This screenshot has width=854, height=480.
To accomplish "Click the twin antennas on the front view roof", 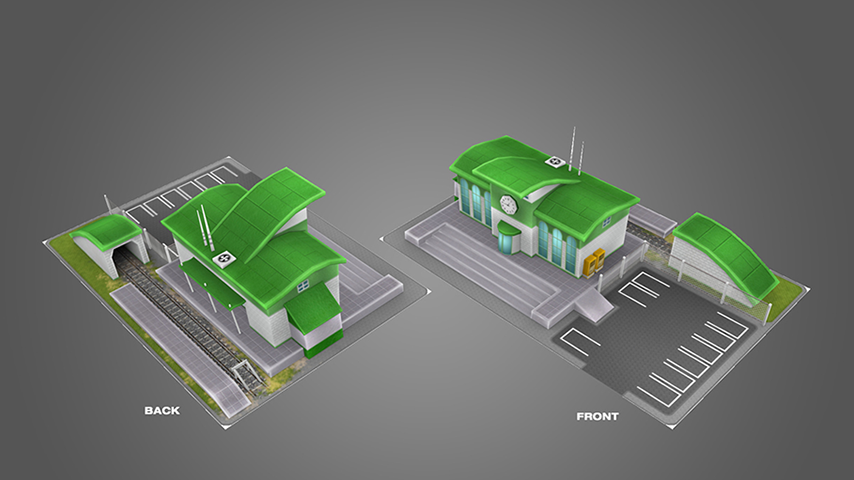I will pos(577,150).
